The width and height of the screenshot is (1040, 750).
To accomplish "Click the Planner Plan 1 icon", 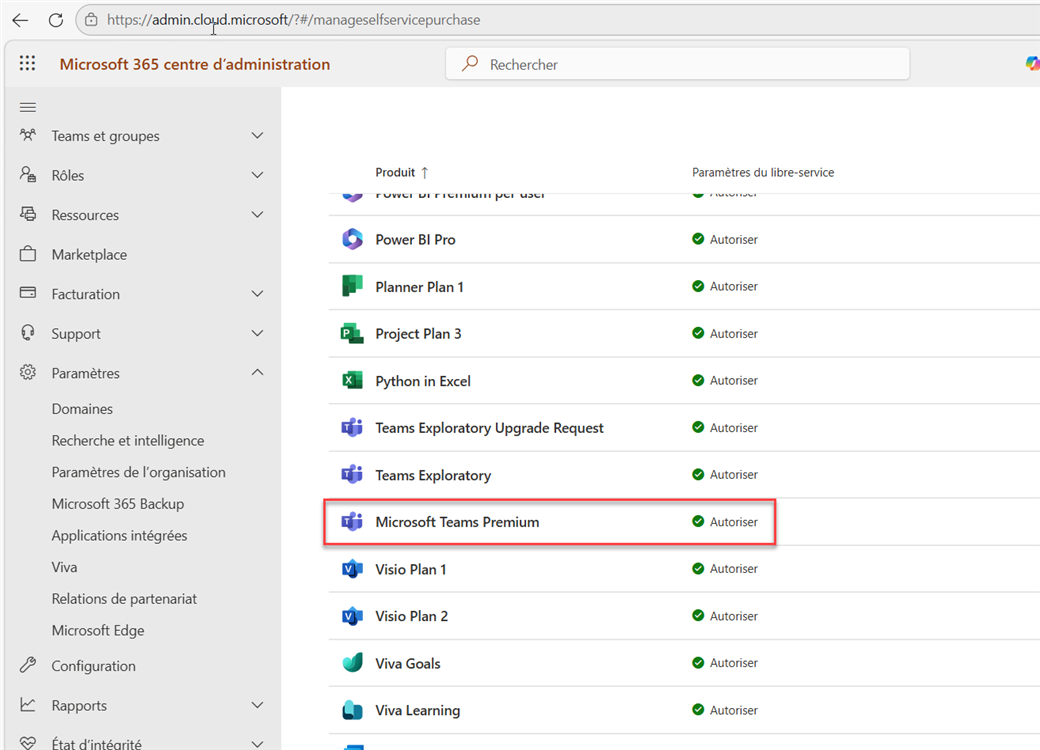I will [x=352, y=287].
